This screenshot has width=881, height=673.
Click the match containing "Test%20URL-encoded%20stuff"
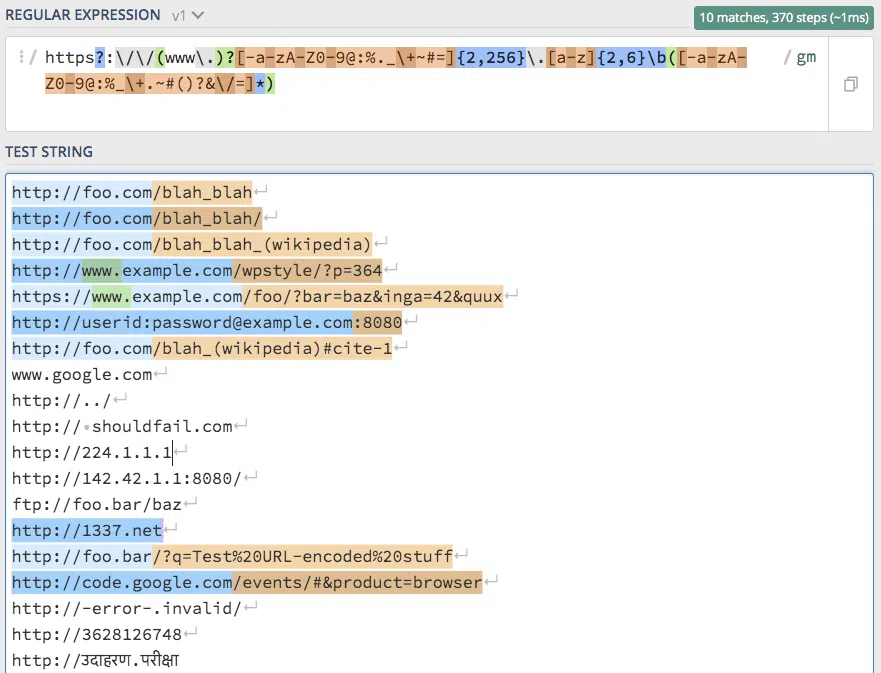[x=232, y=556]
